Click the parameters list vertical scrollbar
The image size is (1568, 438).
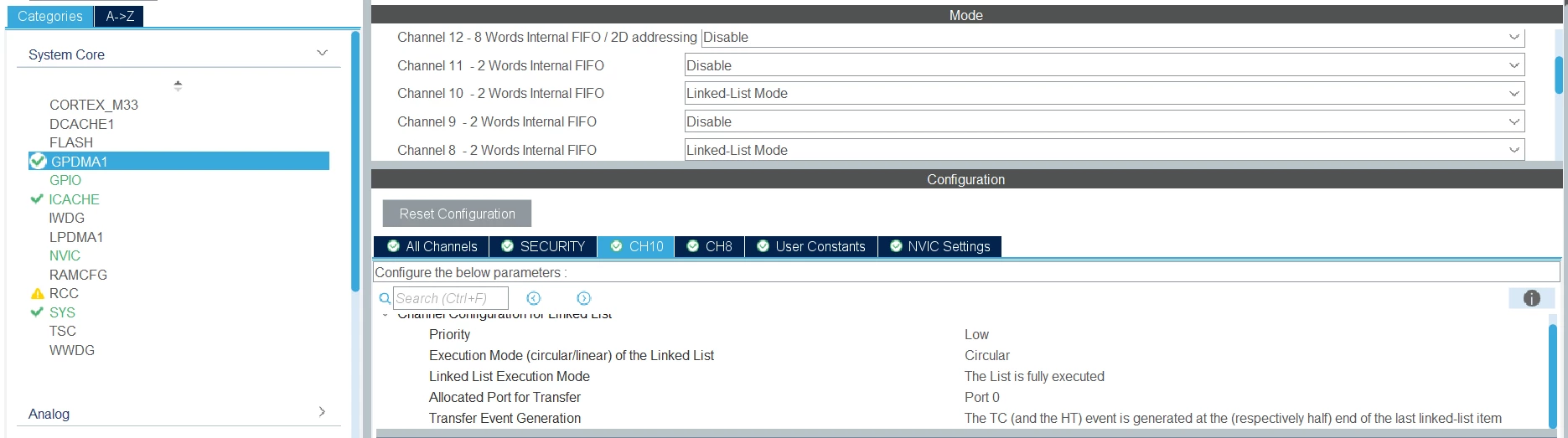coord(1553,375)
